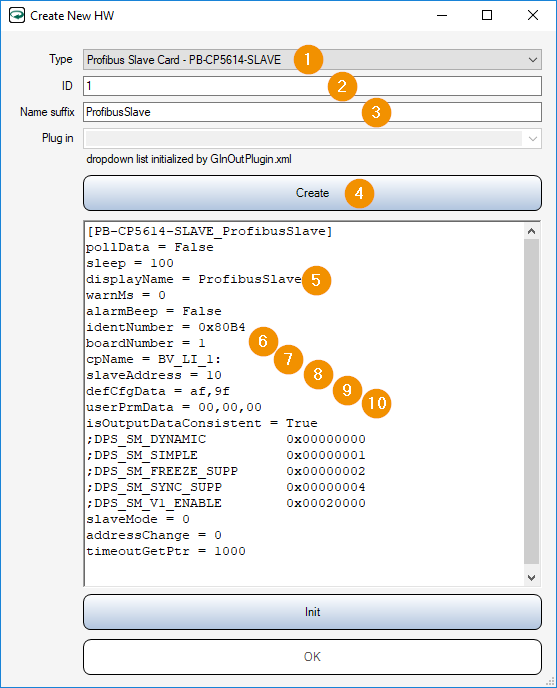Click the boardNumber = 1 line

[x=146, y=344]
